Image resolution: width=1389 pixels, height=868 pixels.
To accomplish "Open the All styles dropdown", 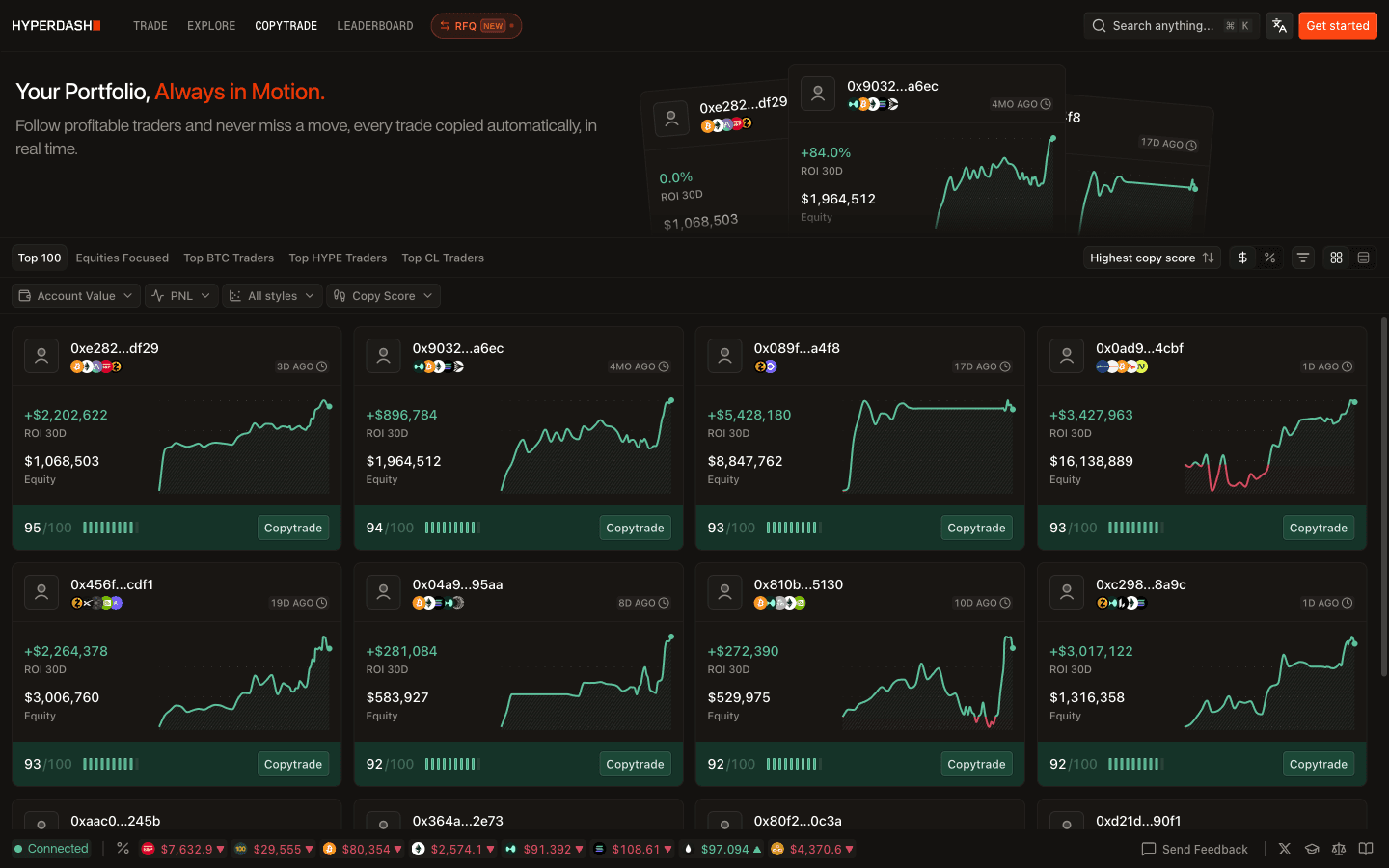I will [273, 296].
